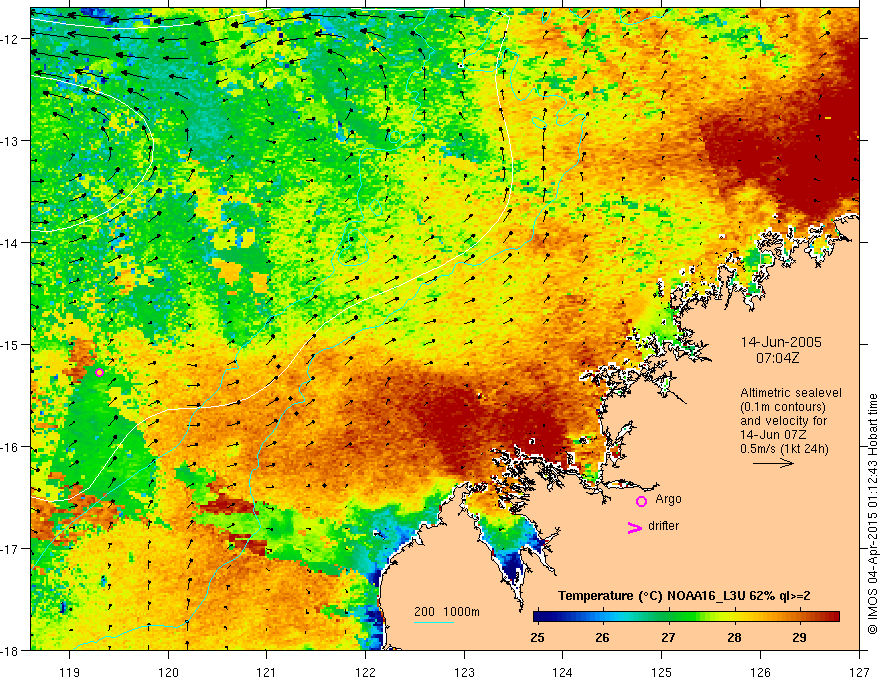Click the longitude label '123'
880x680 pixels.
coord(464,672)
